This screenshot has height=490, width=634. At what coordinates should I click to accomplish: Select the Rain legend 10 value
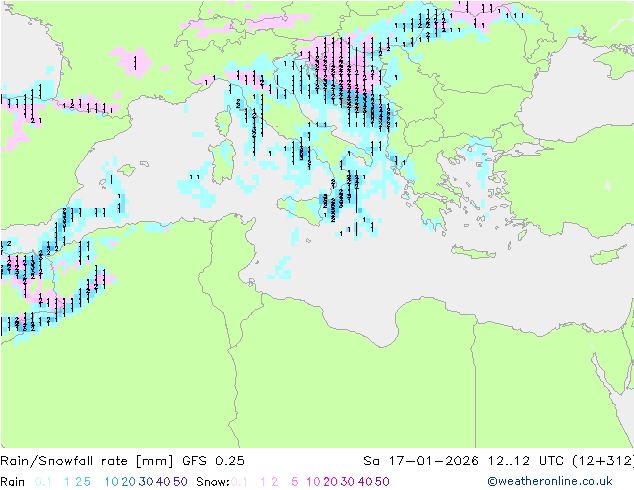pyautogui.click(x=111, y=482)
